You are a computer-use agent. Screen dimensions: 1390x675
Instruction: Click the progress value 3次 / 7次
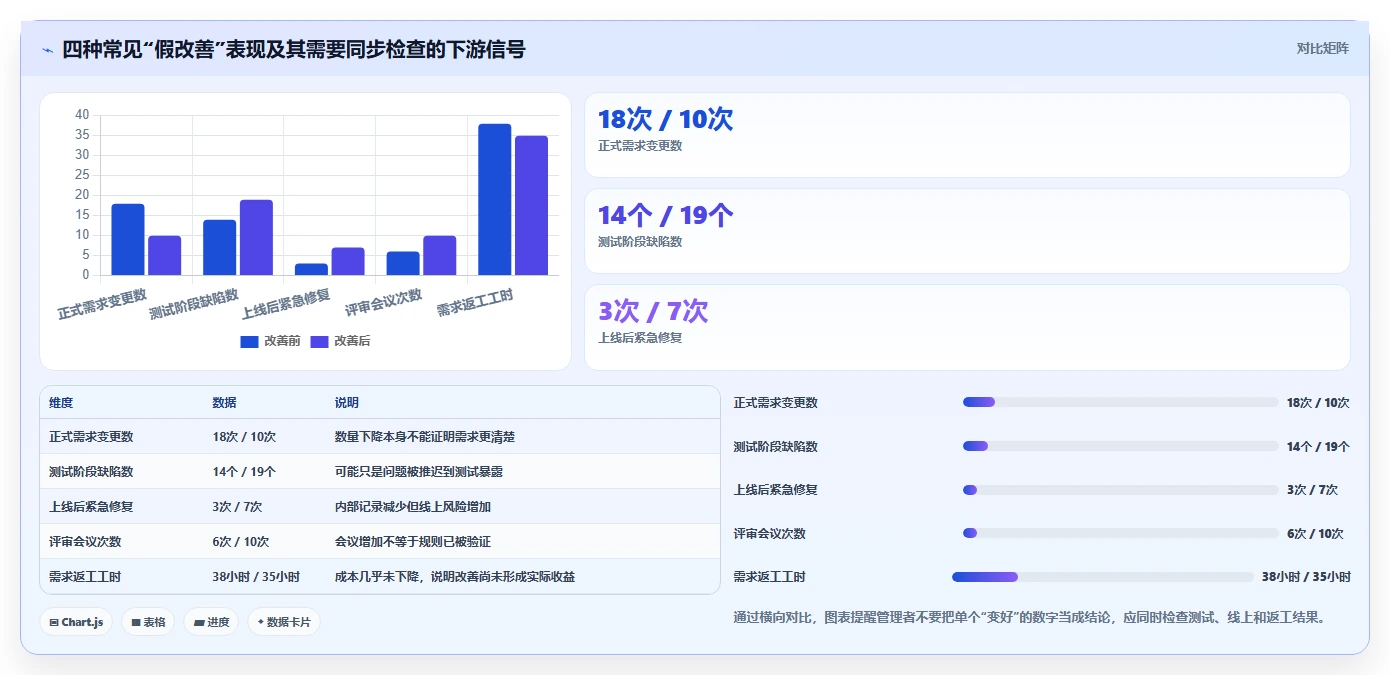coord(1312,490)
